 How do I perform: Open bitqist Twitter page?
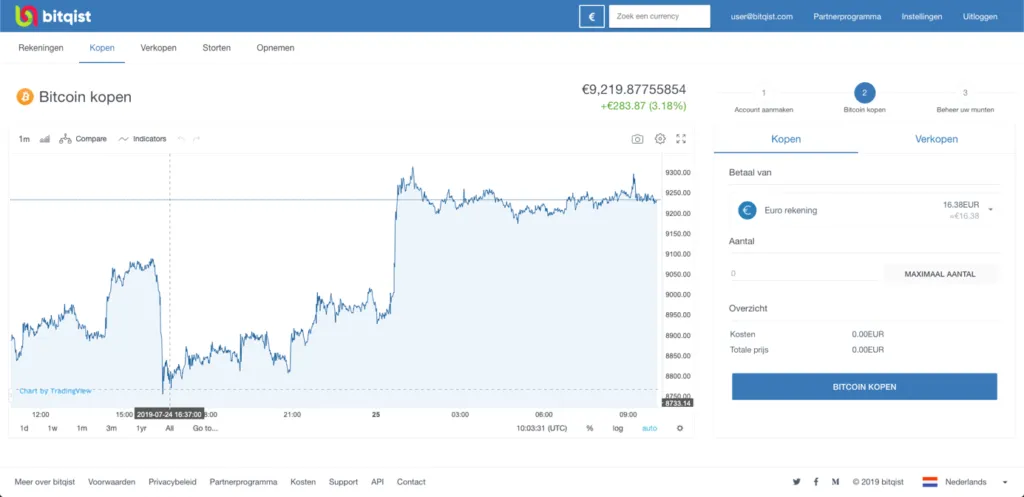coord(796,482)
